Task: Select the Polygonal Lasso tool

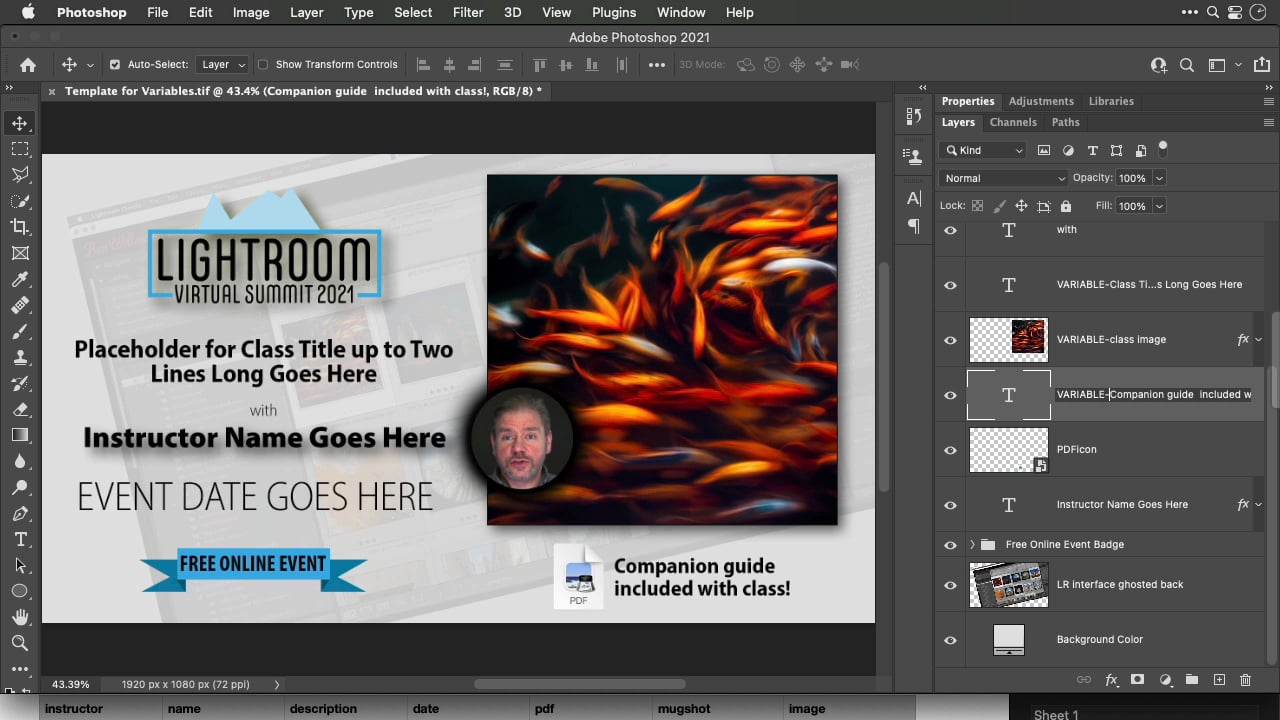Action: tap(20, 175)
